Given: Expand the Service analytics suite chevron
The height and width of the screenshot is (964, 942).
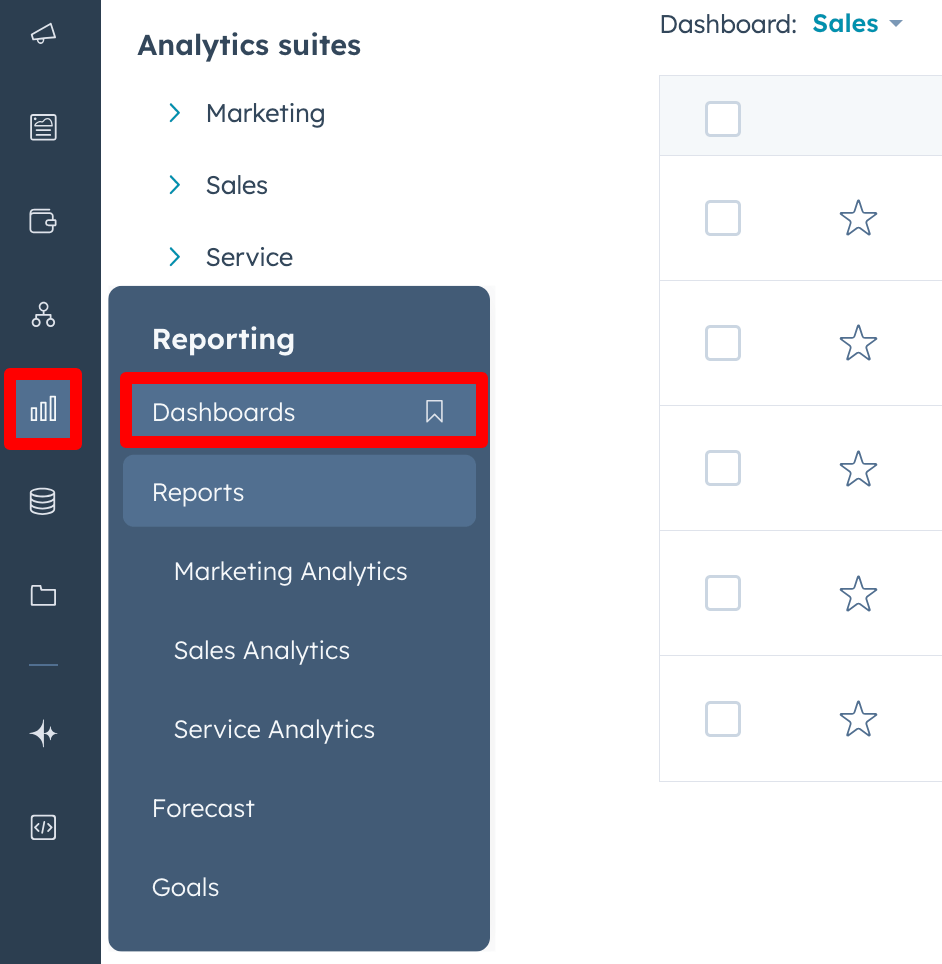Looking at the screenshot, I should tap(175, 257).
